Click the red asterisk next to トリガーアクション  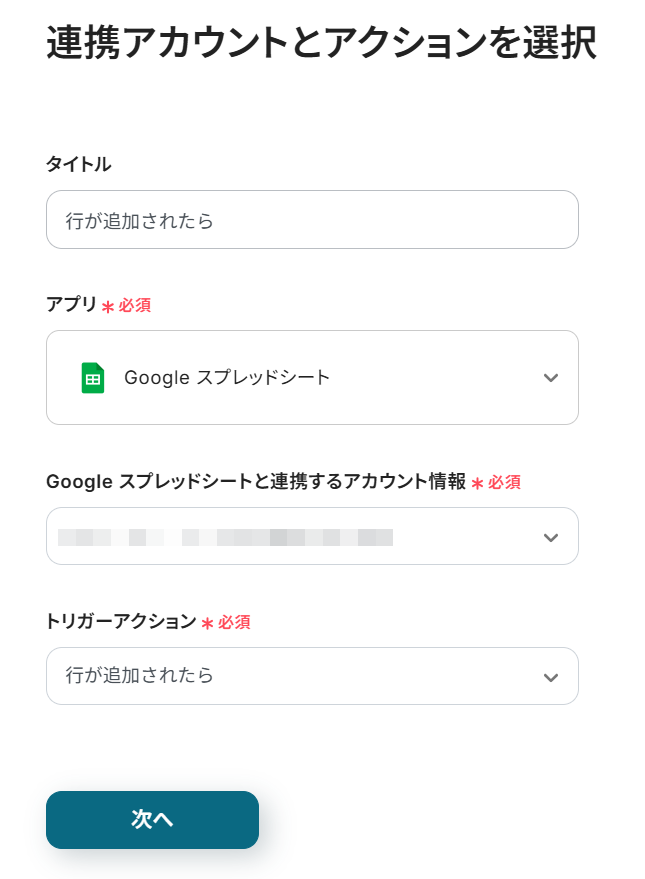pyautogui.click(x=207, y=624)
